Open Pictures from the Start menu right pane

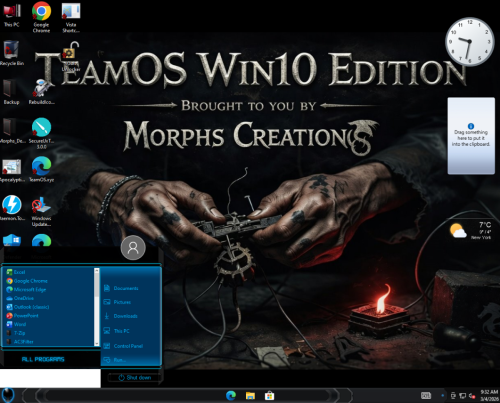(118, 302)
